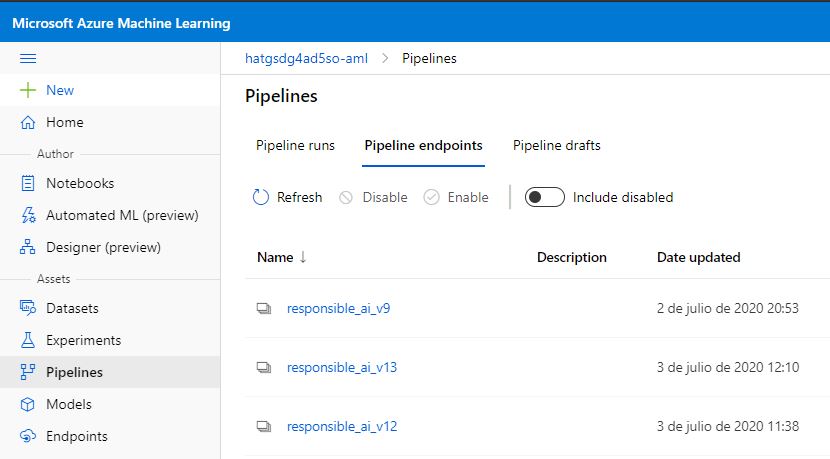Switch to the Pipeline runs tab
Screen dimensions: 830x459
click(x=295, y=146)
